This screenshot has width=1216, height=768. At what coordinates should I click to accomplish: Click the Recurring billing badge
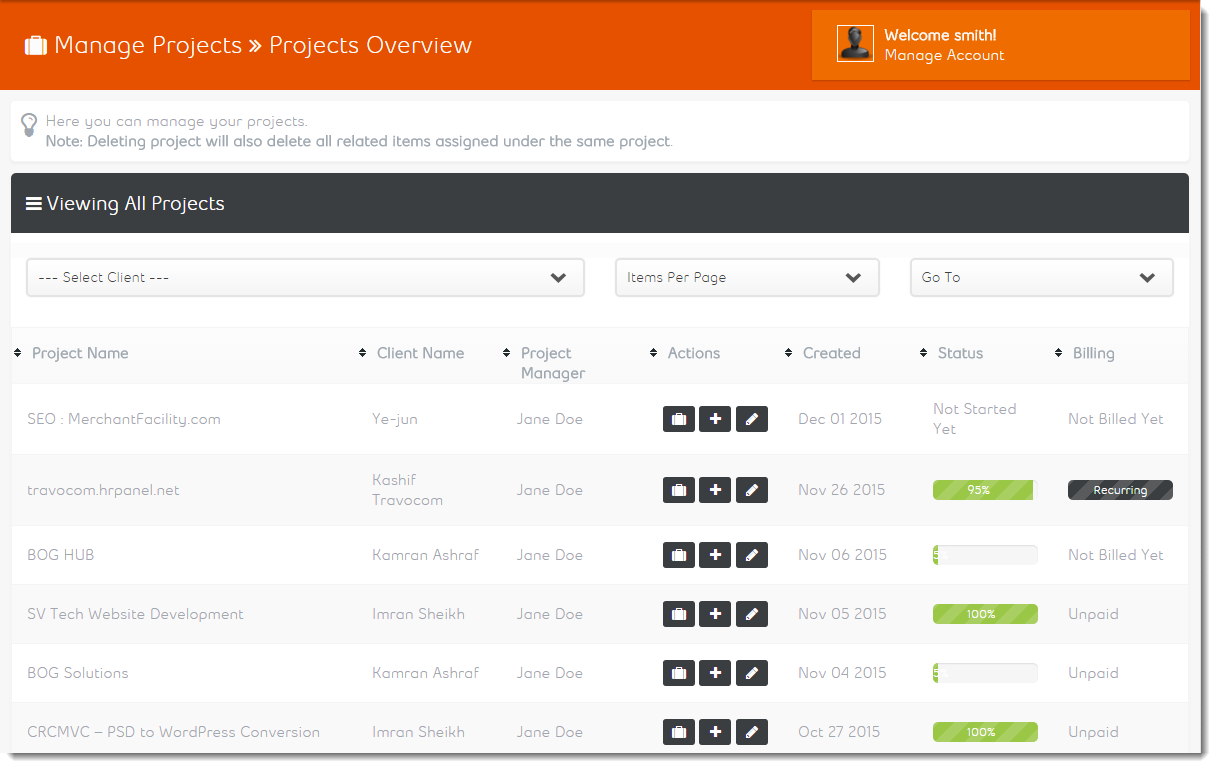point(1120,490)
